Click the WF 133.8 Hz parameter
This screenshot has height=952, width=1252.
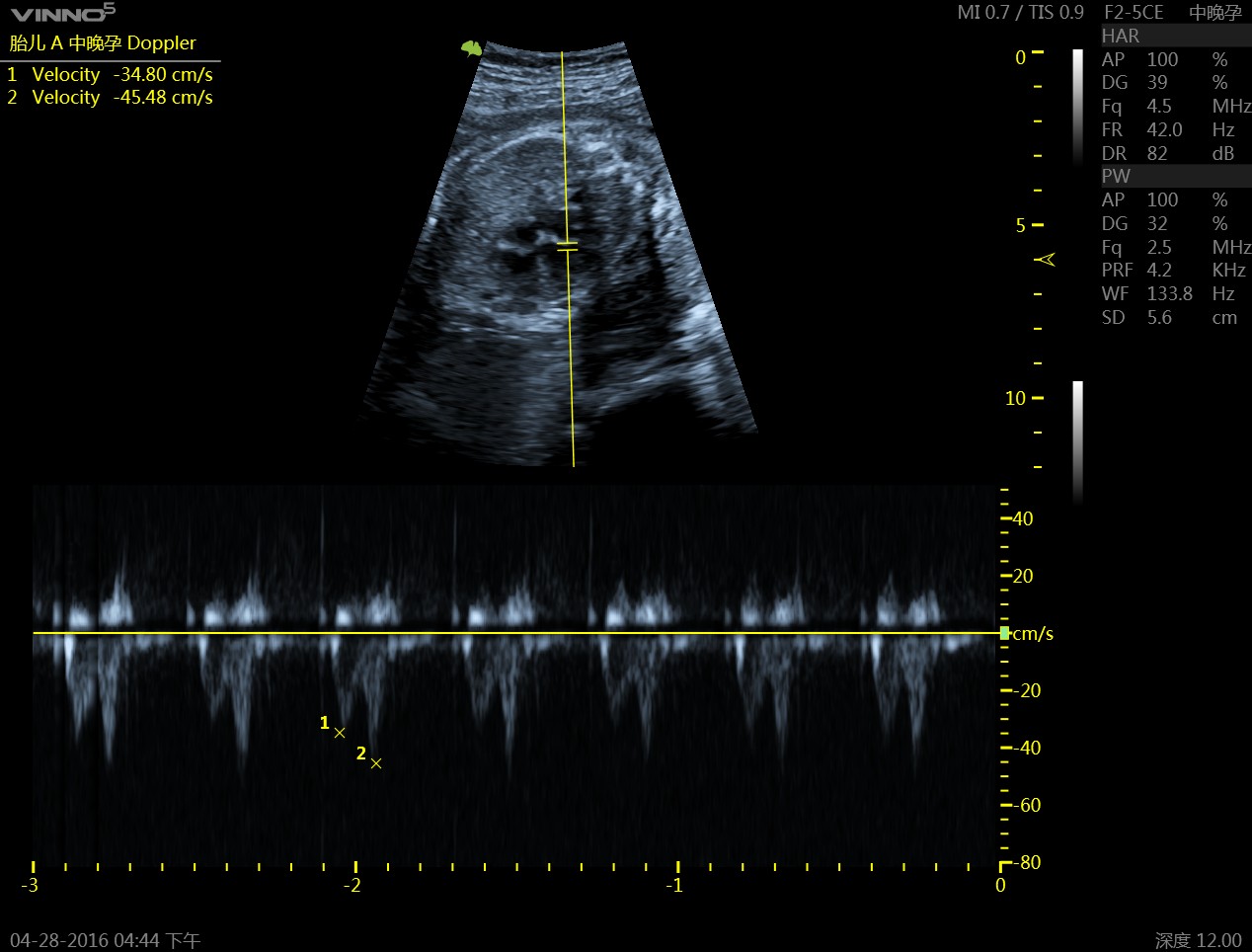pos(1173,294)
